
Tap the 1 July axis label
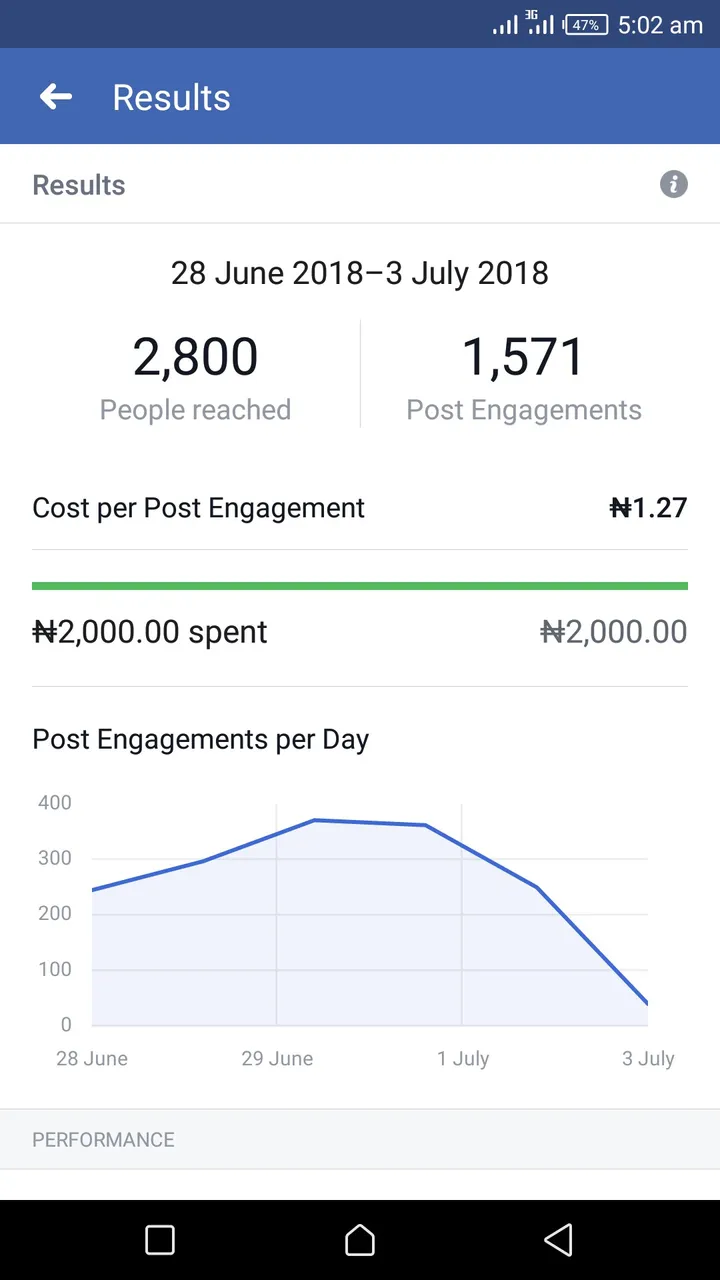click(x=463, y=1058)
